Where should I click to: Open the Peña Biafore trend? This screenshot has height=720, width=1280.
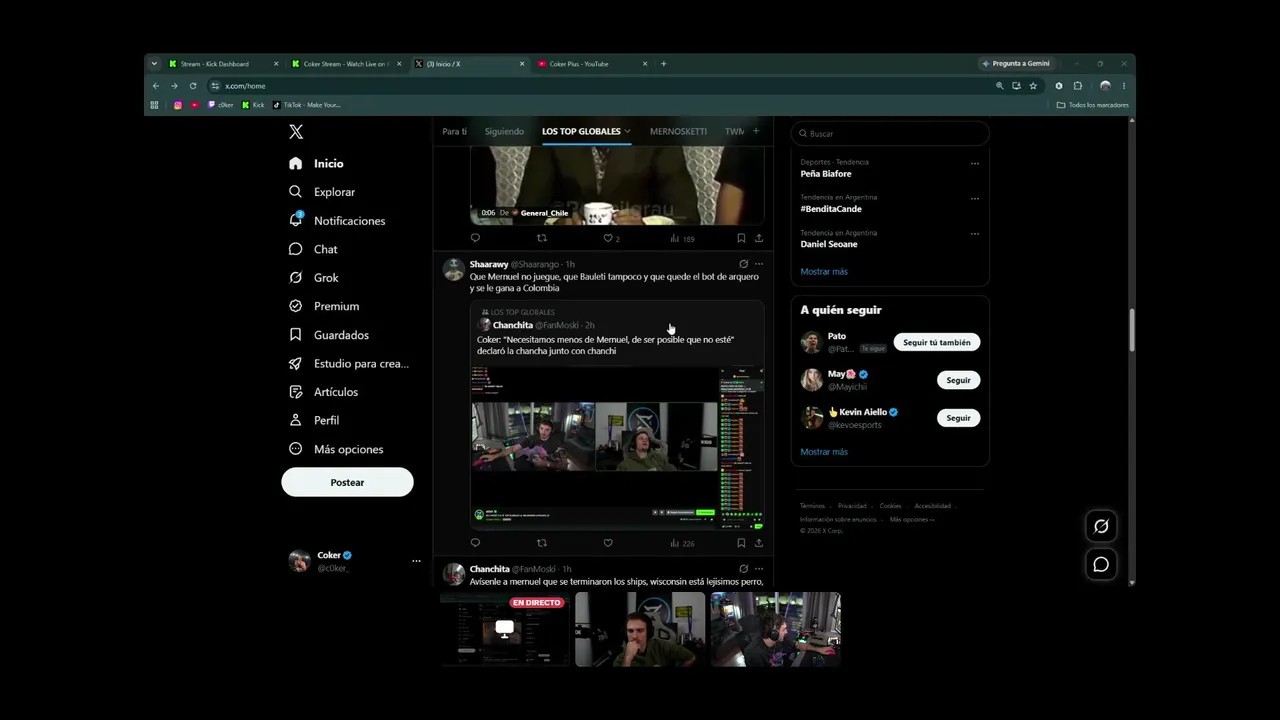coord(826,174)
